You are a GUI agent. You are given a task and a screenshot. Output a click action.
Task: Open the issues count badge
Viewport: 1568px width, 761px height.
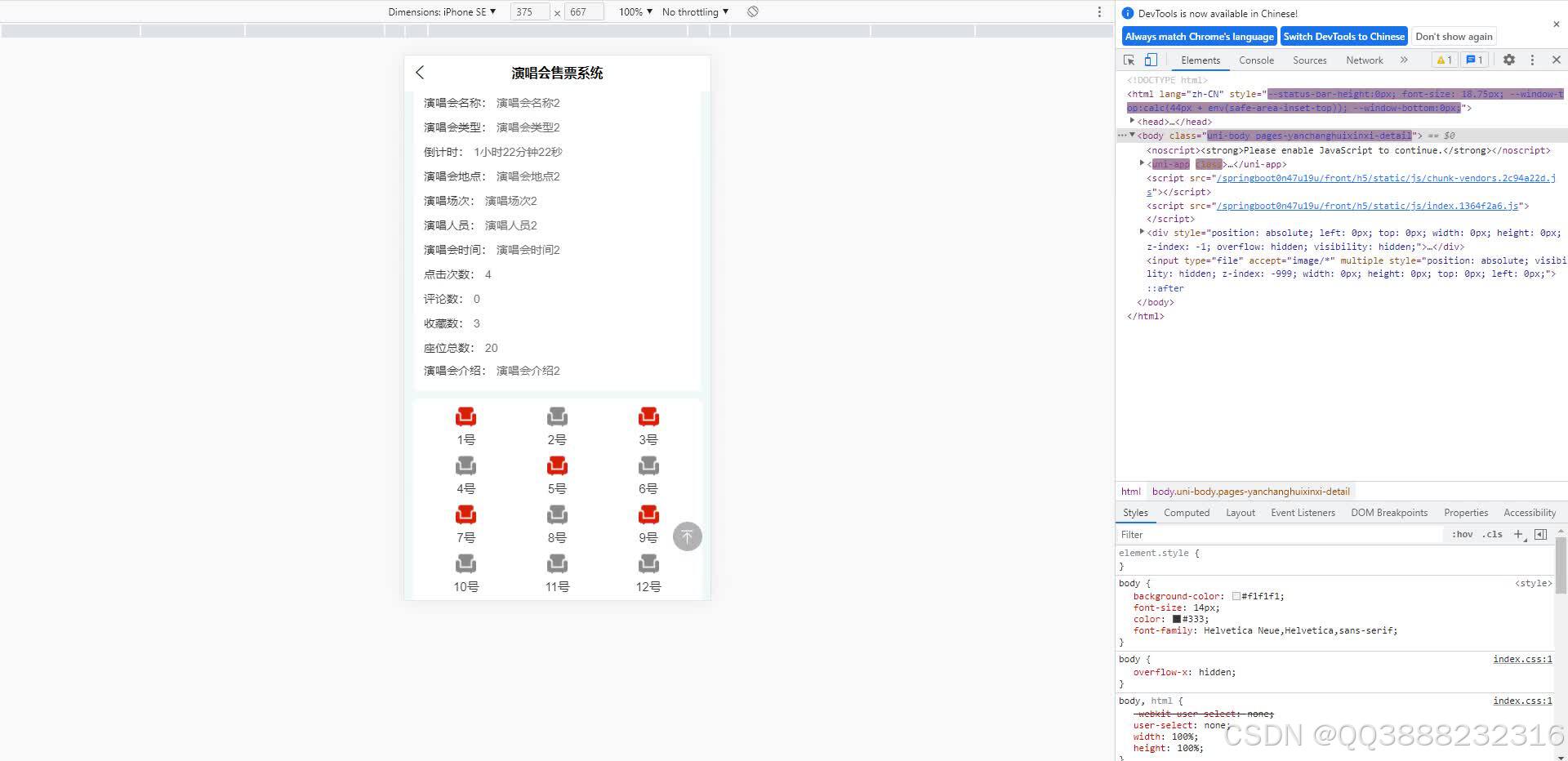(x=1474, y=60)
